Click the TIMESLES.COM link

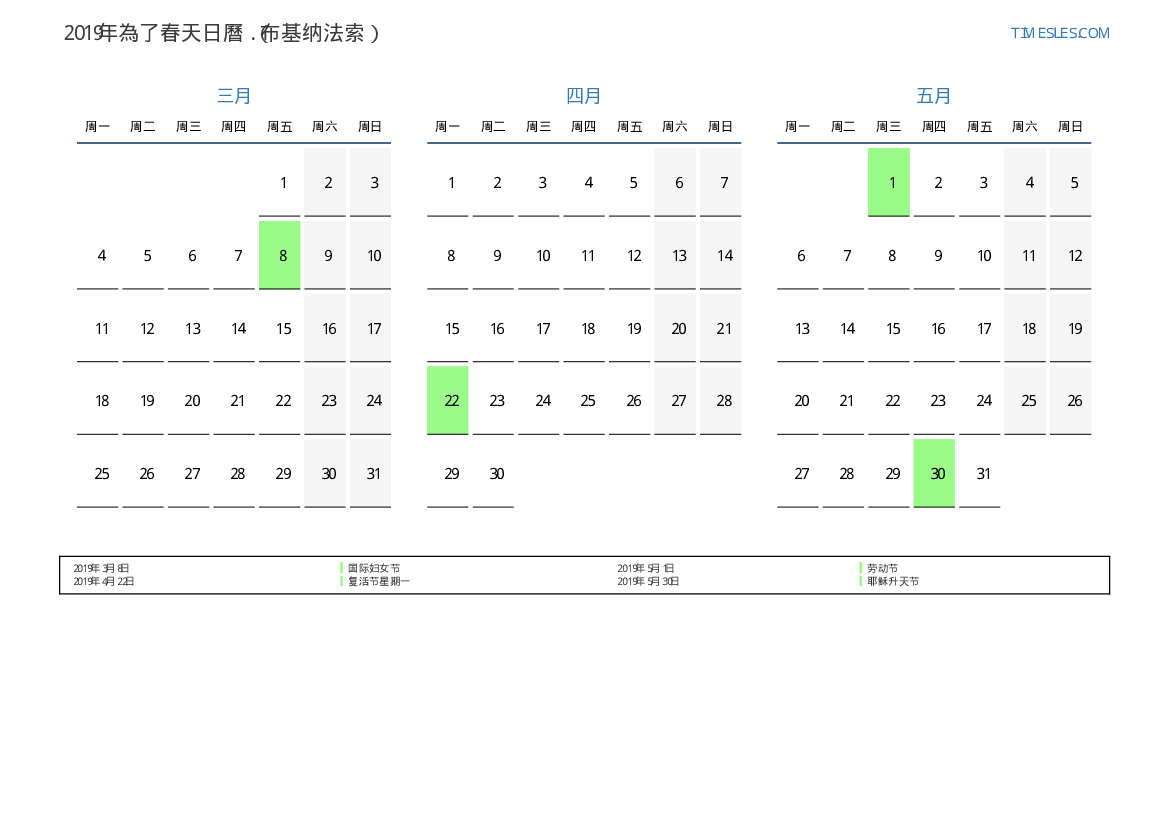click(x=1059, y=33)
